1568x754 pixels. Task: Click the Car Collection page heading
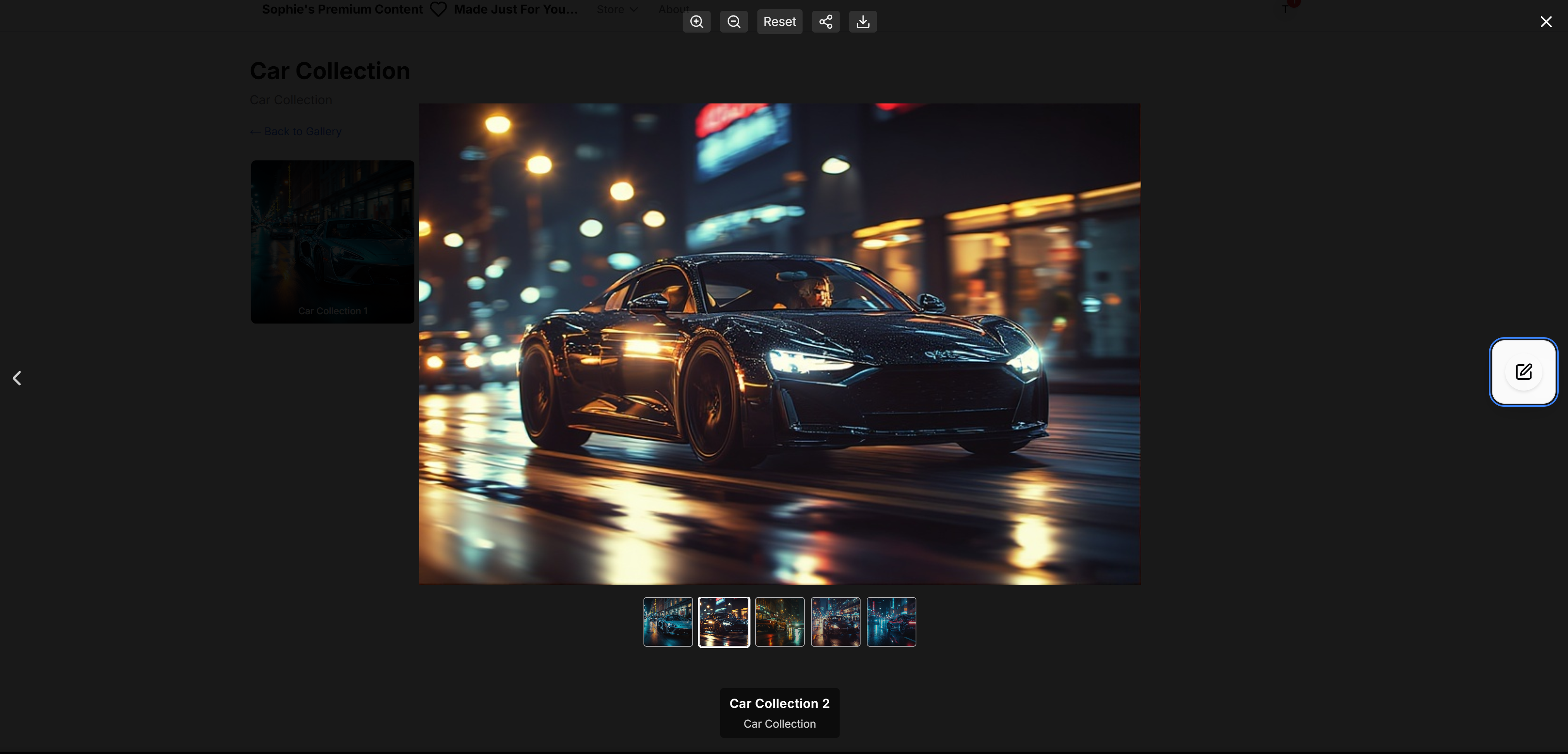click(x=330, y=71)
